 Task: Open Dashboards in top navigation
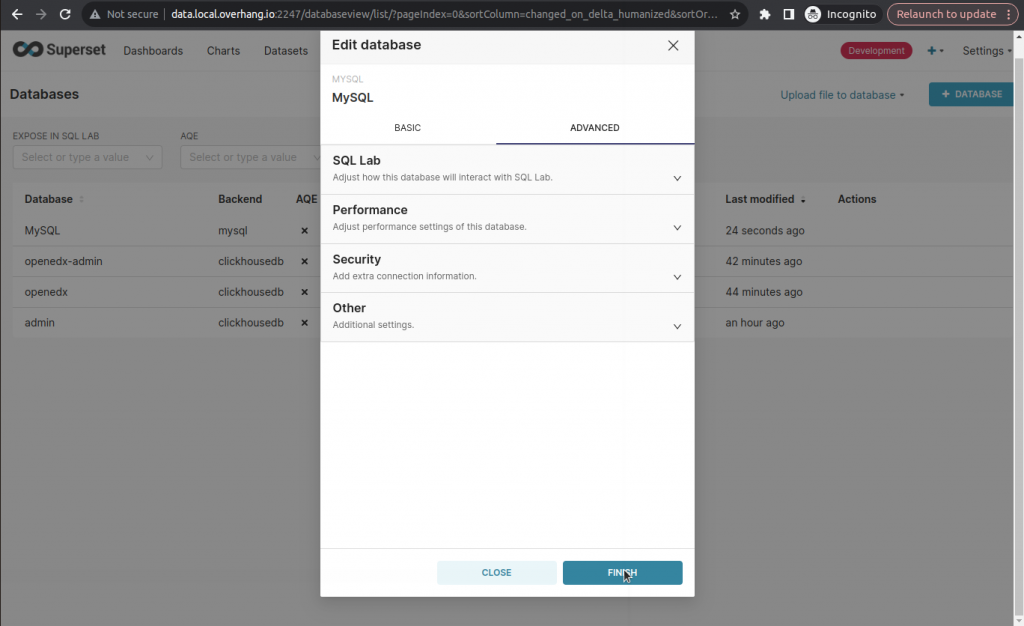click(153, 50)
